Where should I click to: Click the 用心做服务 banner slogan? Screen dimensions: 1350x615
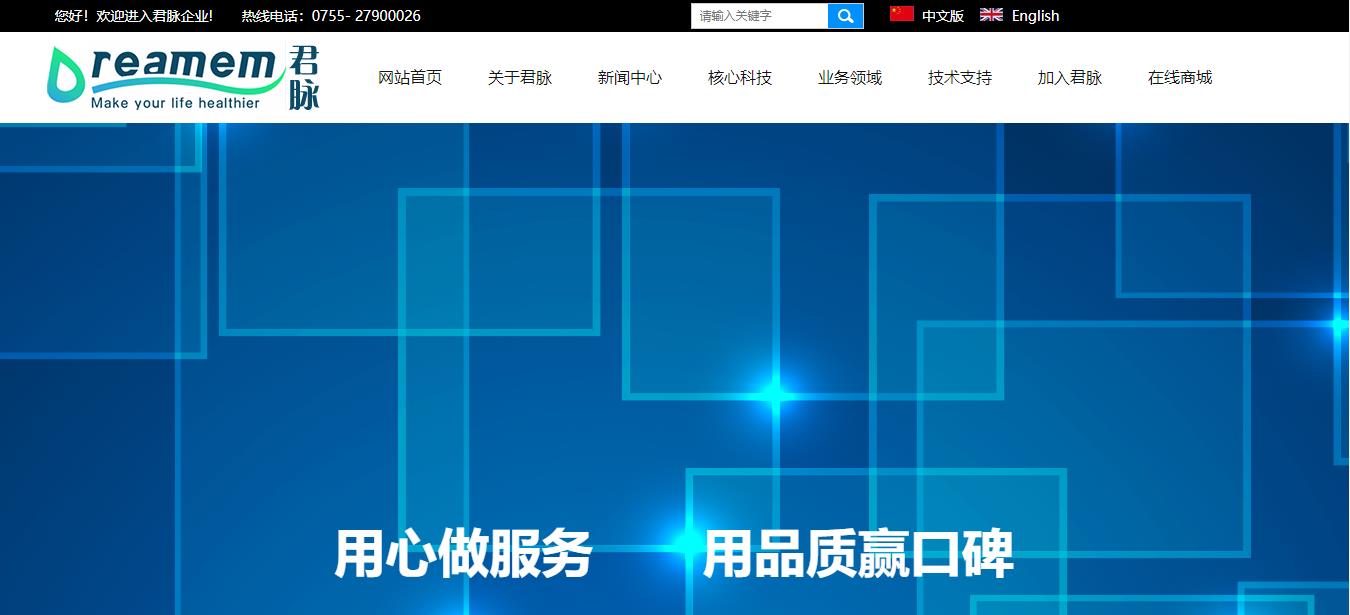[463, 554]
